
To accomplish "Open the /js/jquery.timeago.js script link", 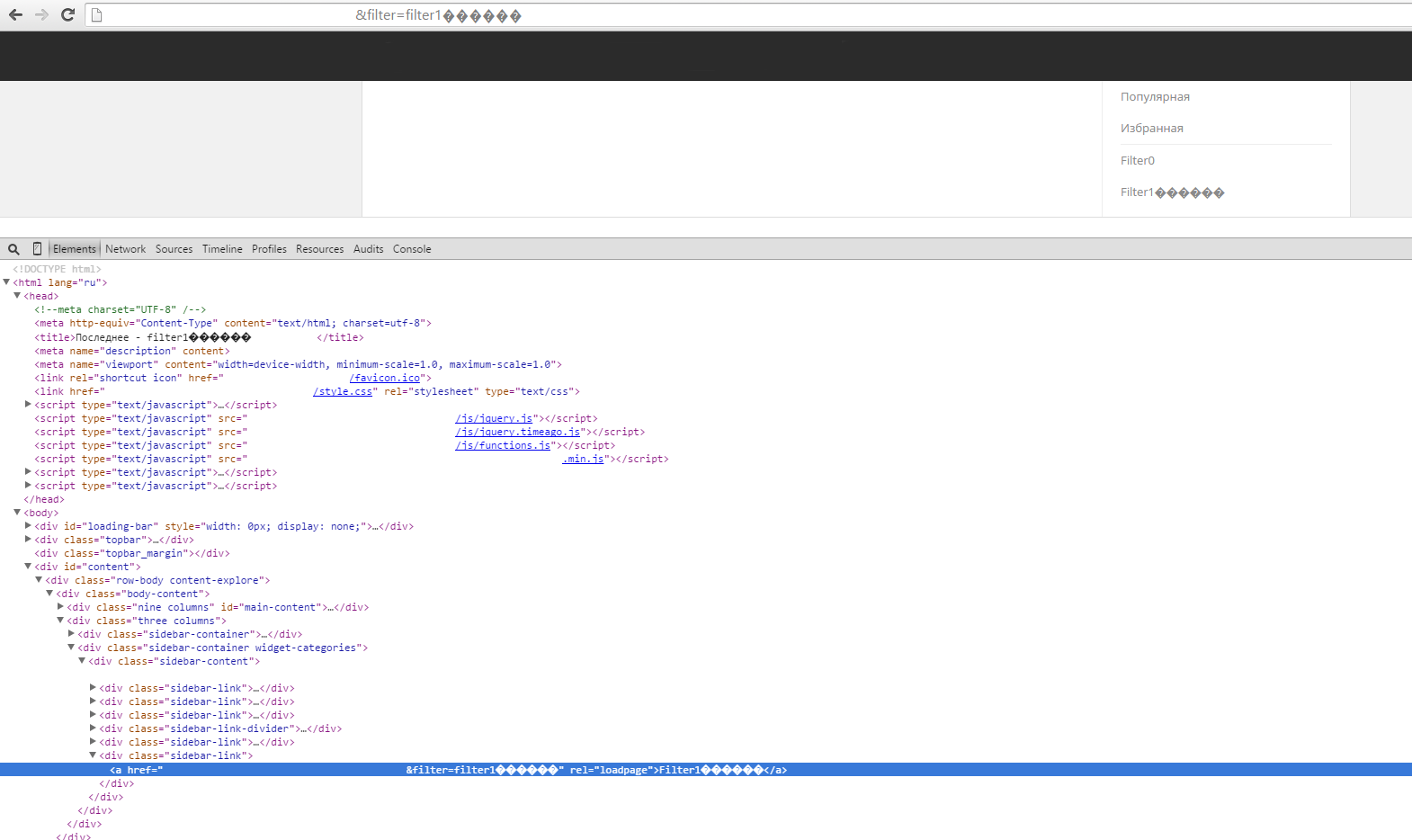I will (518, 432).
